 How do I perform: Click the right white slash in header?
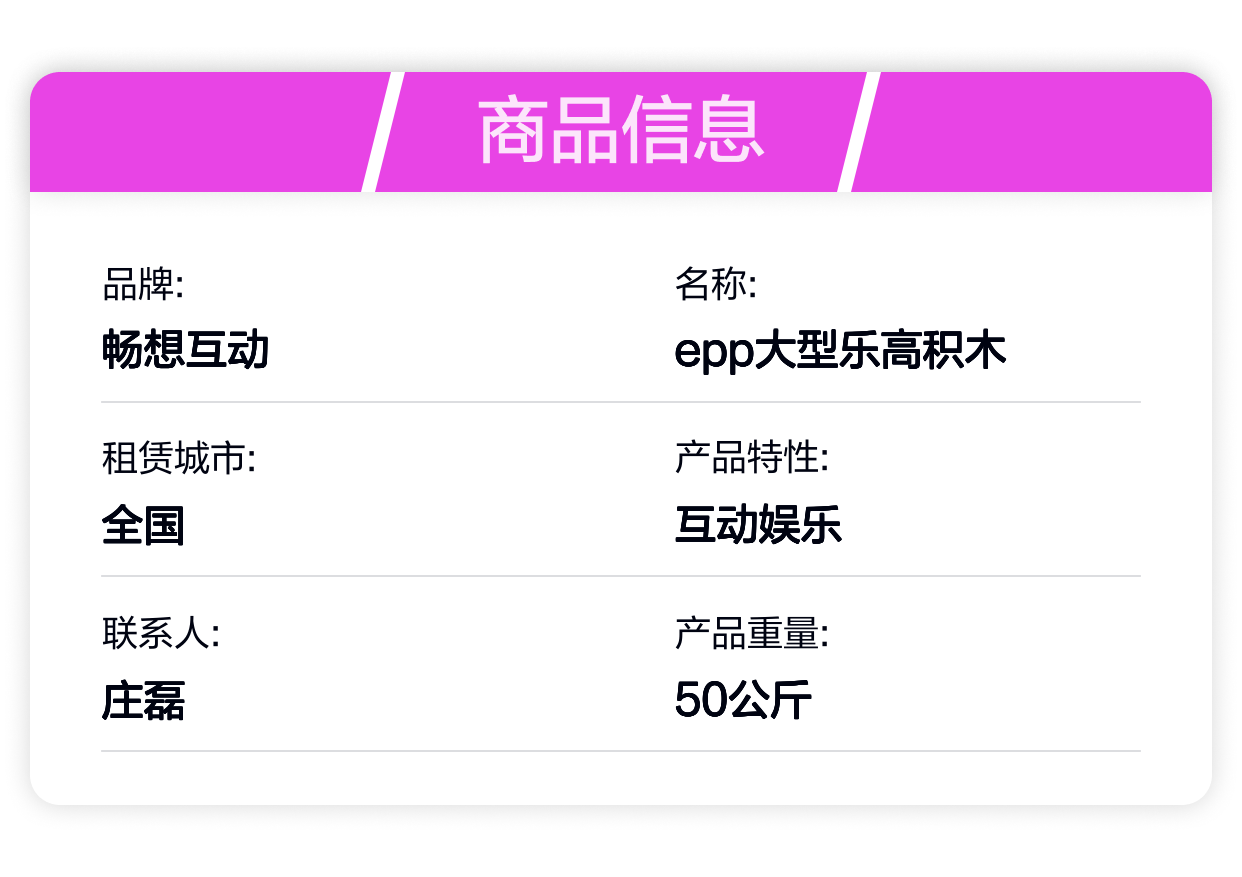(x=859, y=132)
